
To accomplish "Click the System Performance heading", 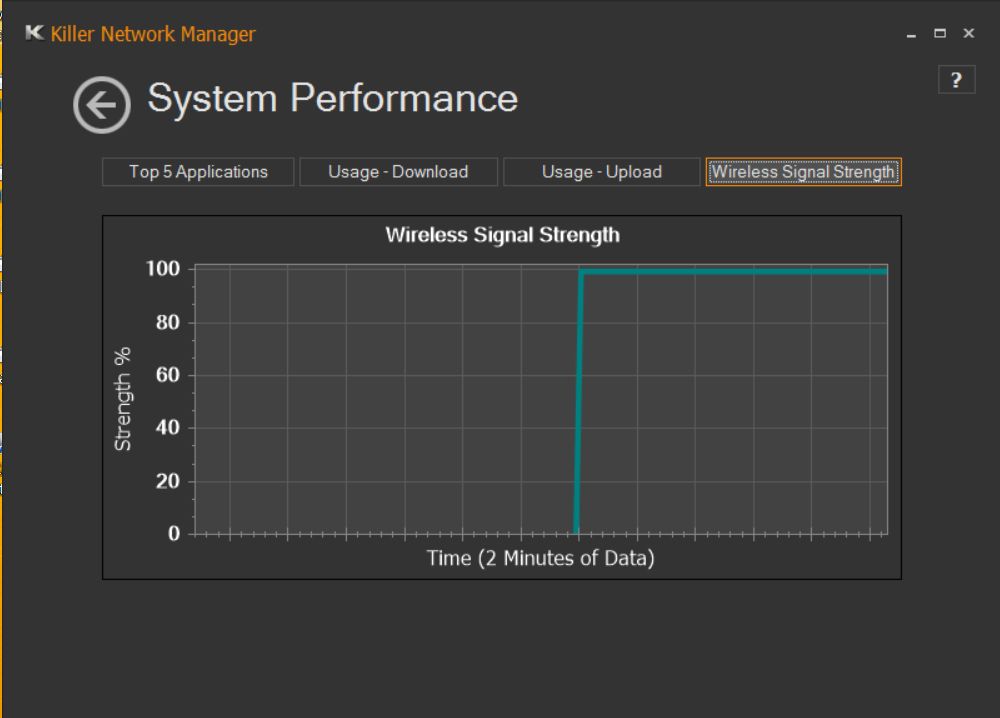I will click(333, 99).
